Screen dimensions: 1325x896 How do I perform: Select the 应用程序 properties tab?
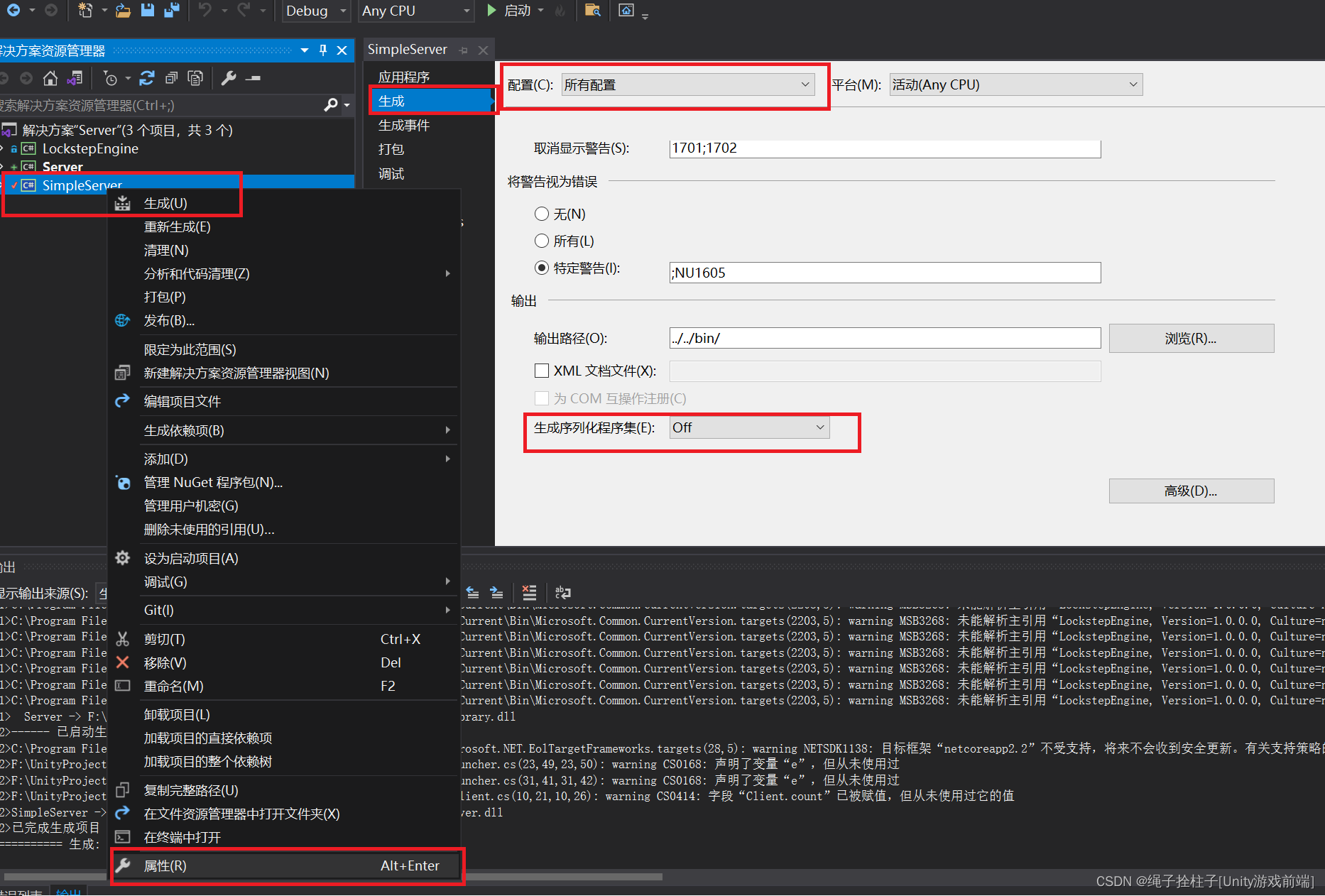pyautogui.click(x=404, y=77)
